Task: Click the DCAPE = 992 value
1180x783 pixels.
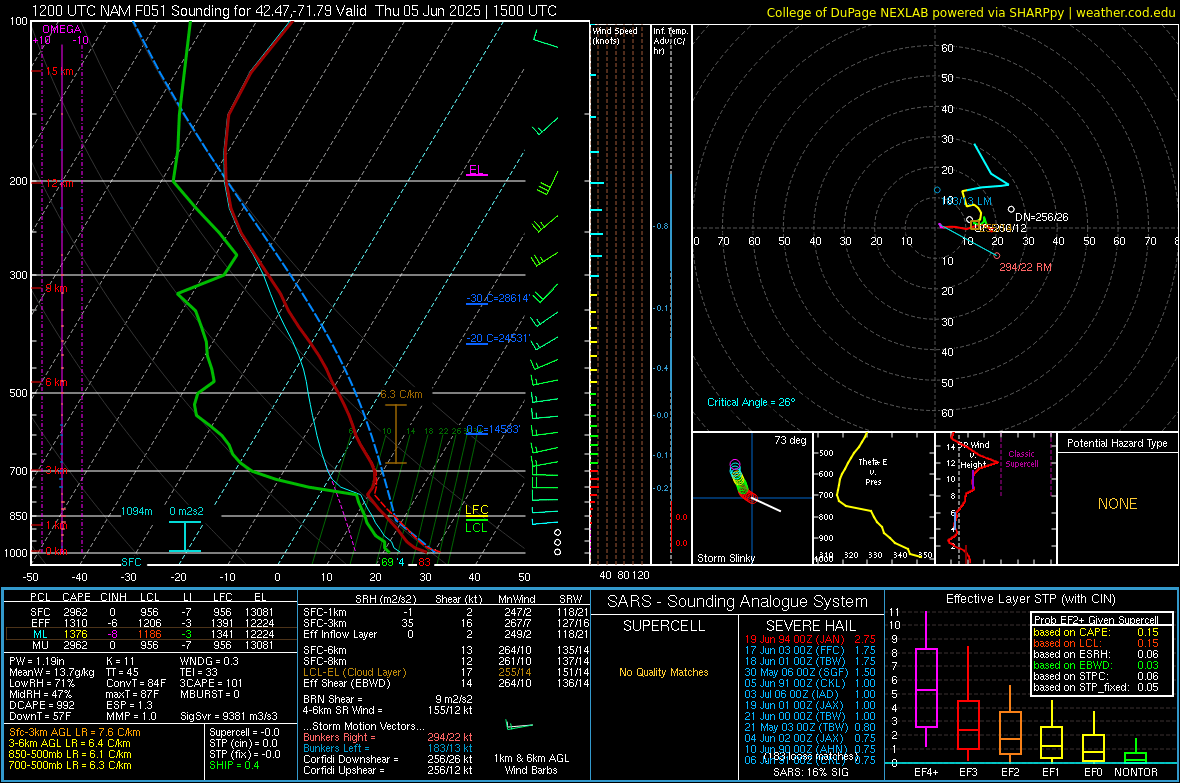Action: coord(42,705)
